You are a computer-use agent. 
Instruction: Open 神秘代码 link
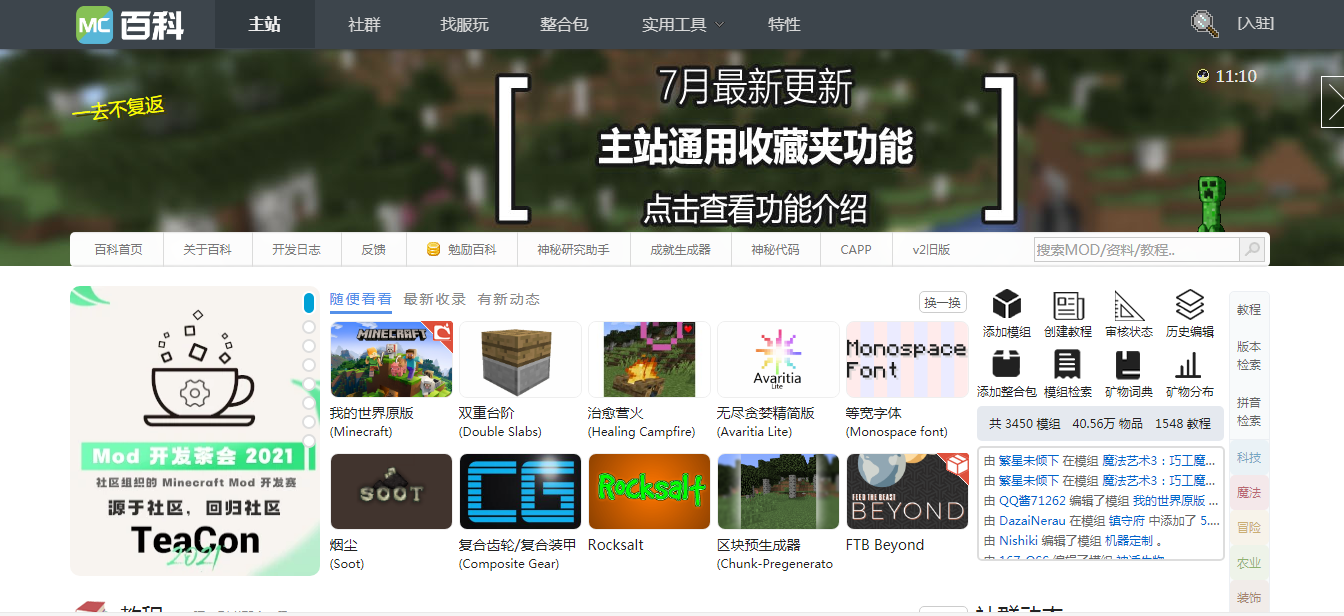click(775, 249)
